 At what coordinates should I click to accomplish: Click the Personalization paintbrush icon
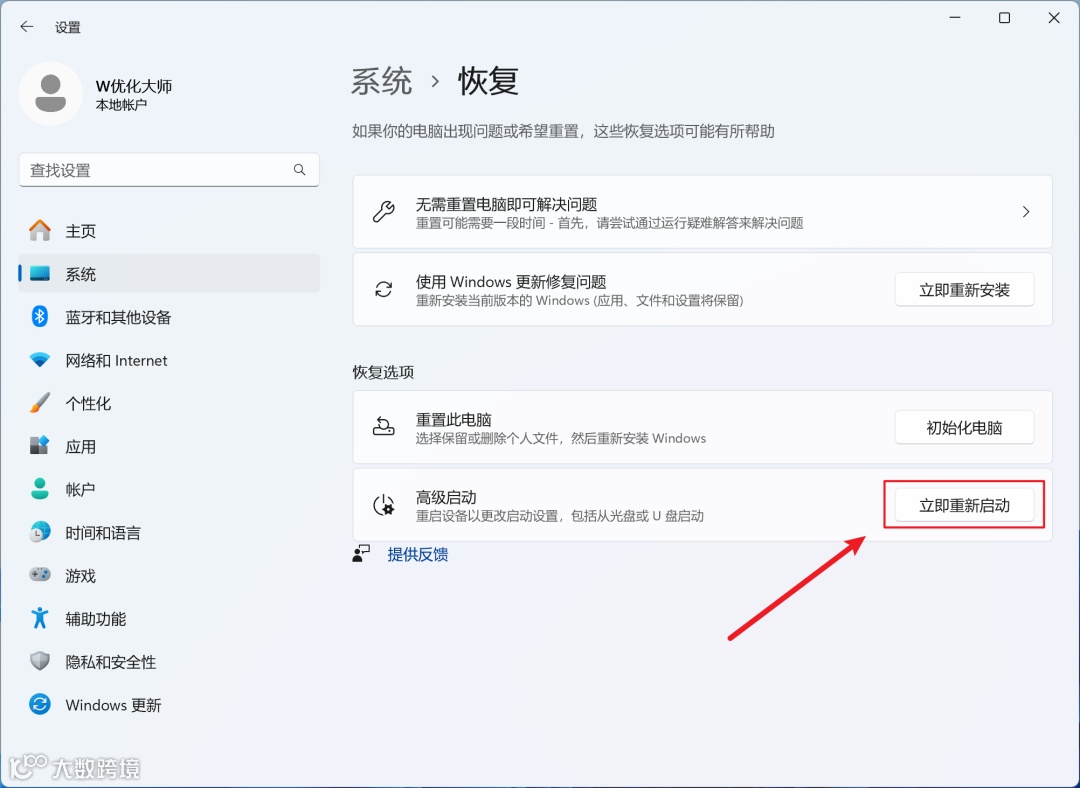point(40,403)
